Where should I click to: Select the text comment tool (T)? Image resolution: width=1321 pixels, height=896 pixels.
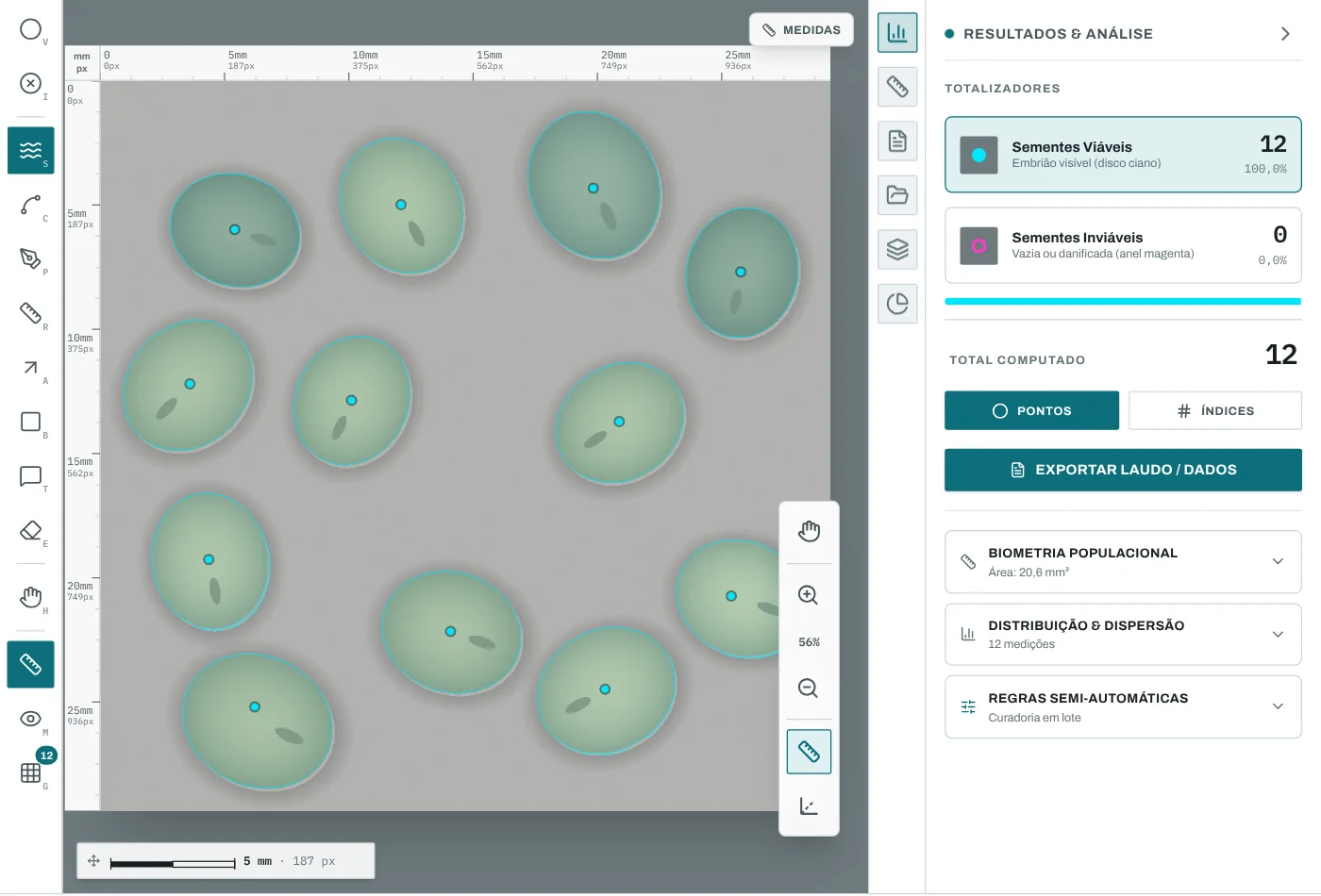30,476
